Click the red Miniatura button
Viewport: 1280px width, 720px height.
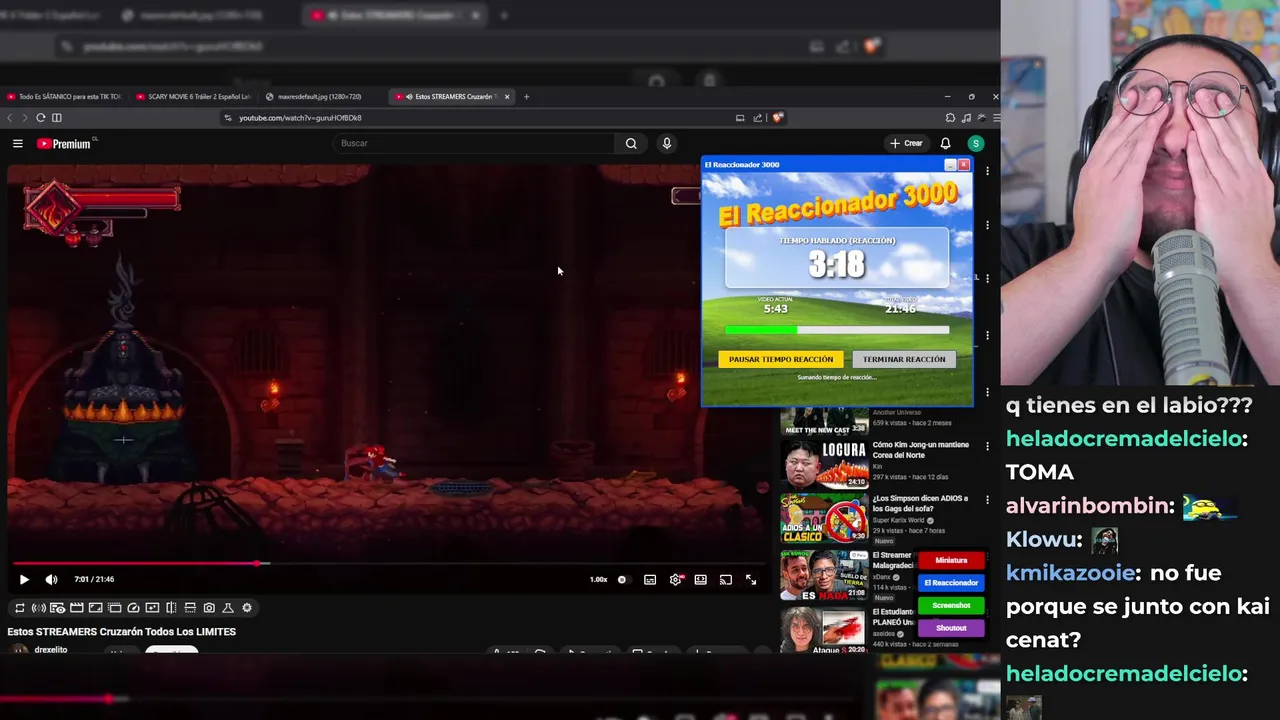[x=951, y=560]
